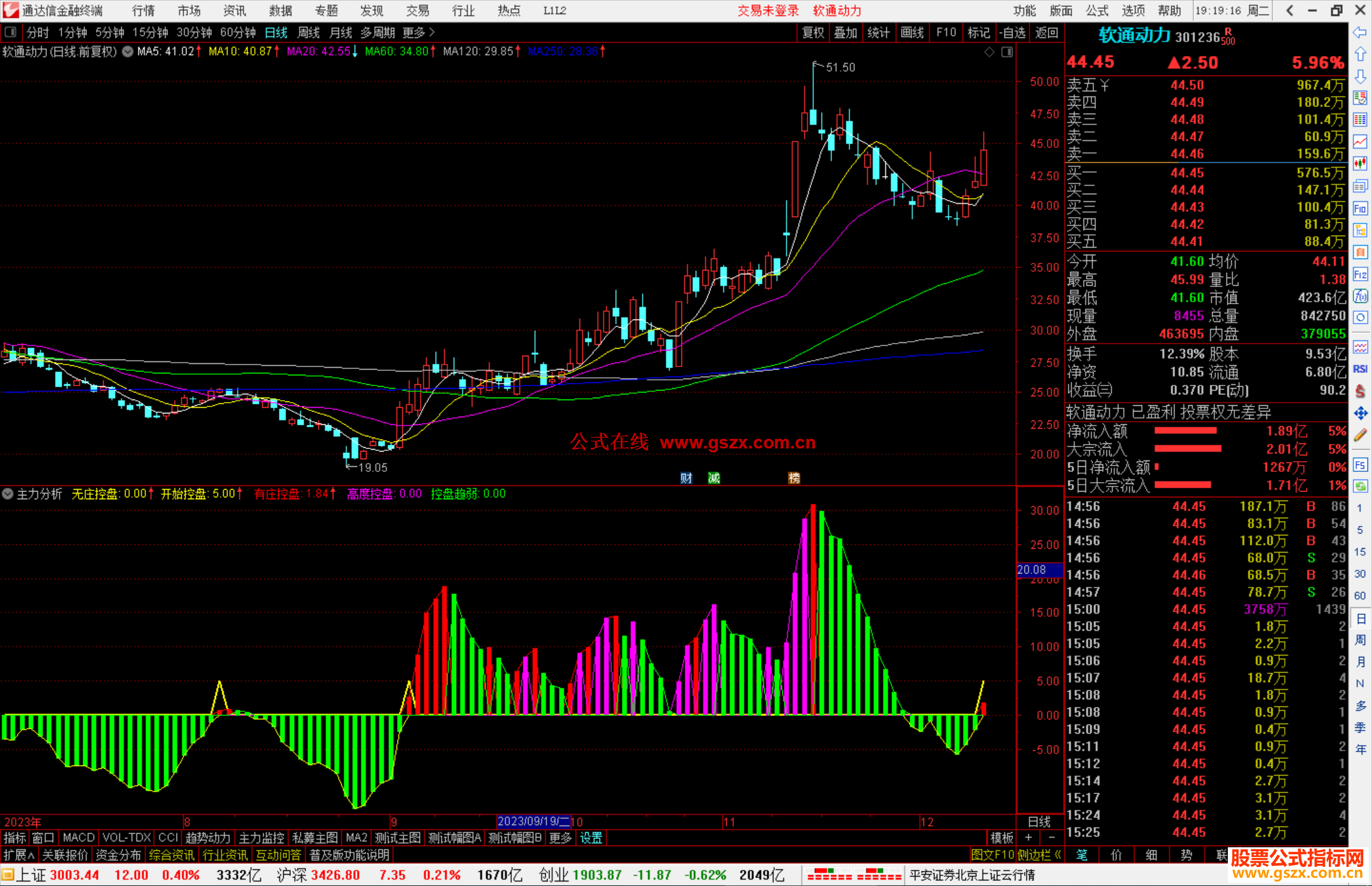
Task: Toggle 复权 price adjustment mode
Action: (x=813, y=32)
